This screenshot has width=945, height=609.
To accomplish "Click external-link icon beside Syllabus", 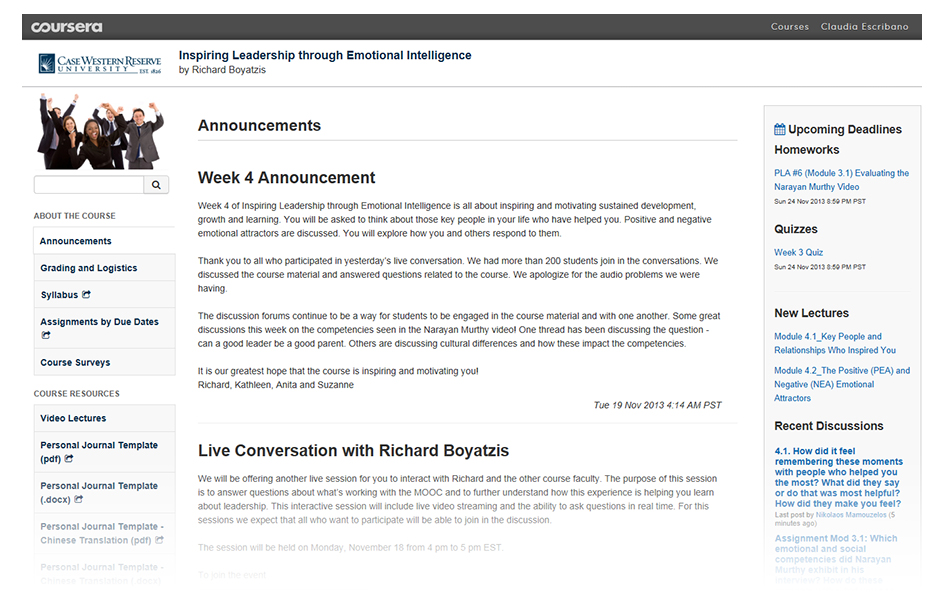I will [86, 294].
